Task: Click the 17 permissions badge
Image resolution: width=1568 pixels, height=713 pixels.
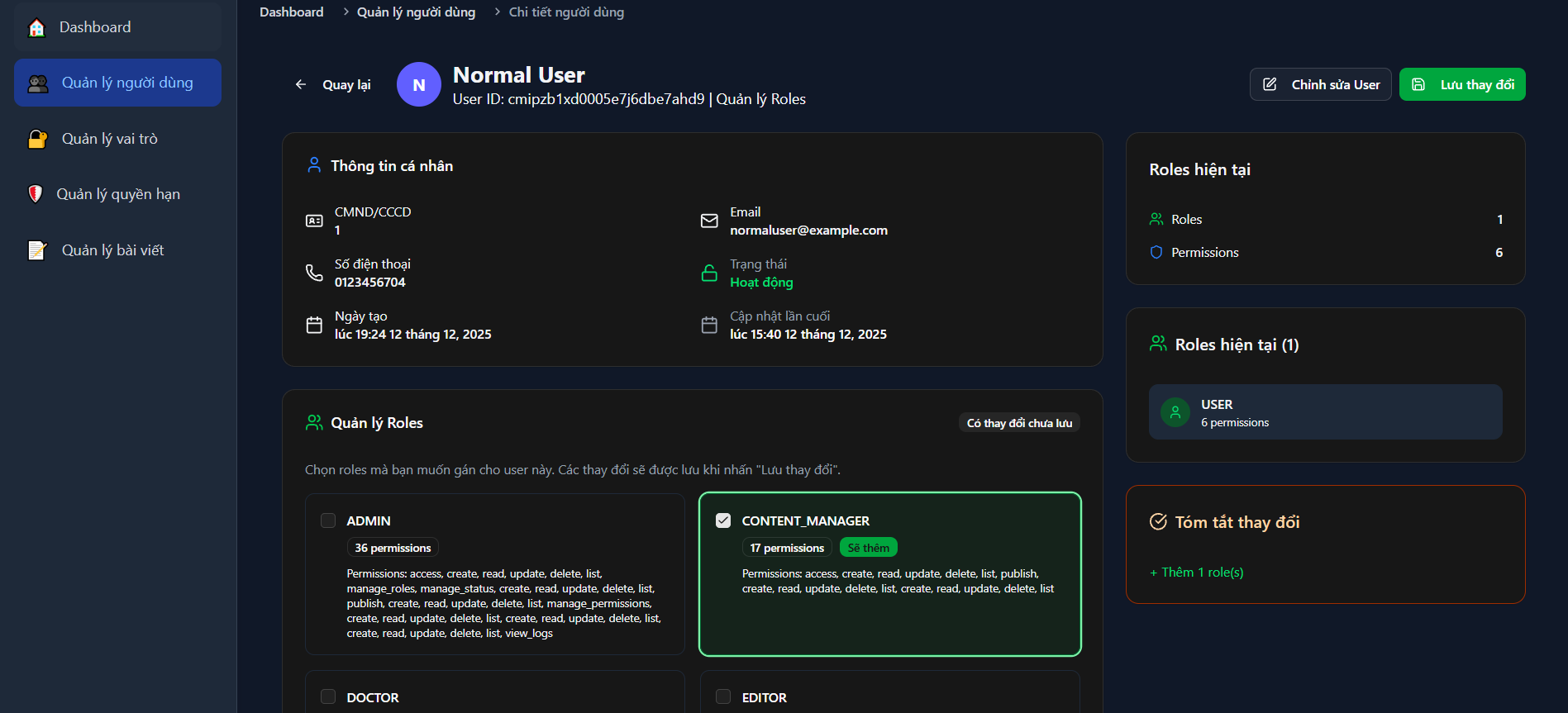Action: point(787,548)
